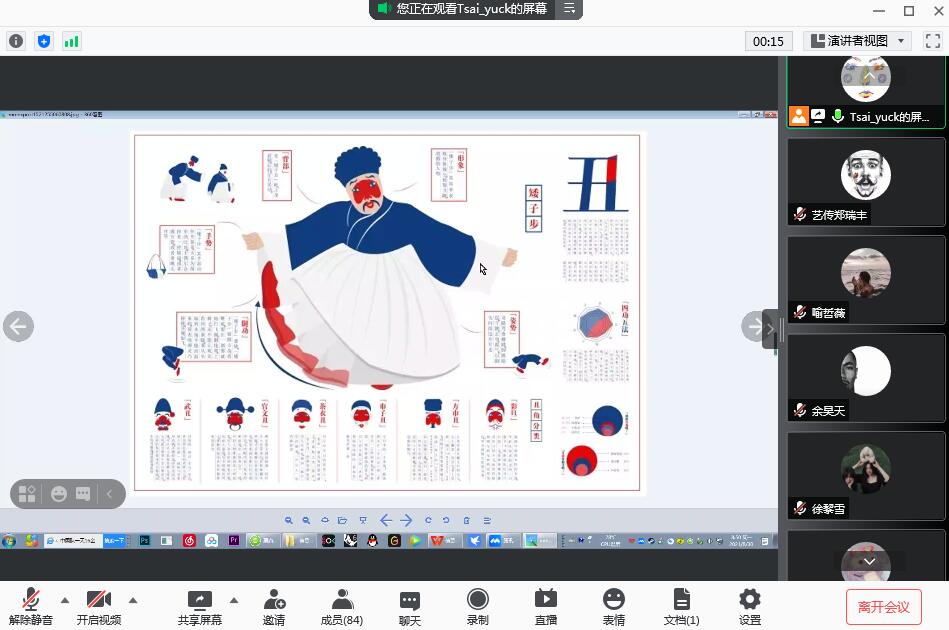The image size is (949, 630).
Task: Open the Reactions (表情) icon
Action: [614, 606]
